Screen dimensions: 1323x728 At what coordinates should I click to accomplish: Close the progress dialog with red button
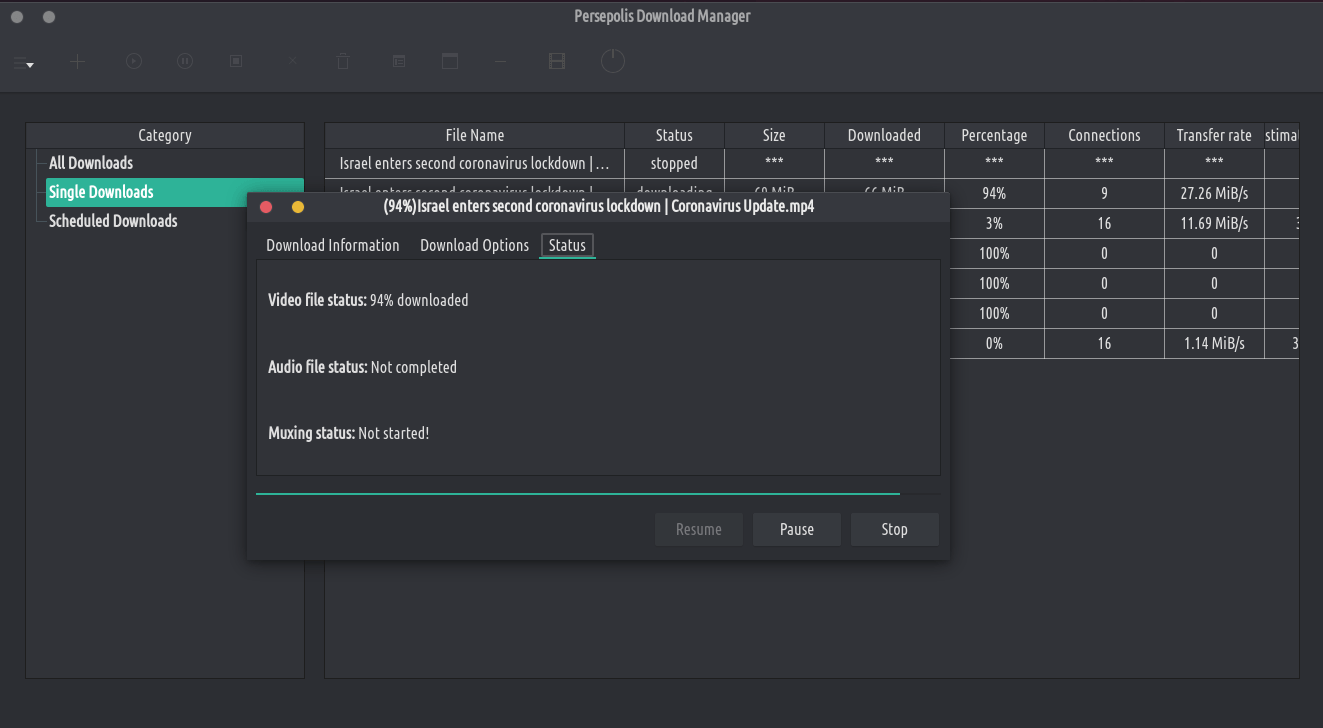(266, 207)
